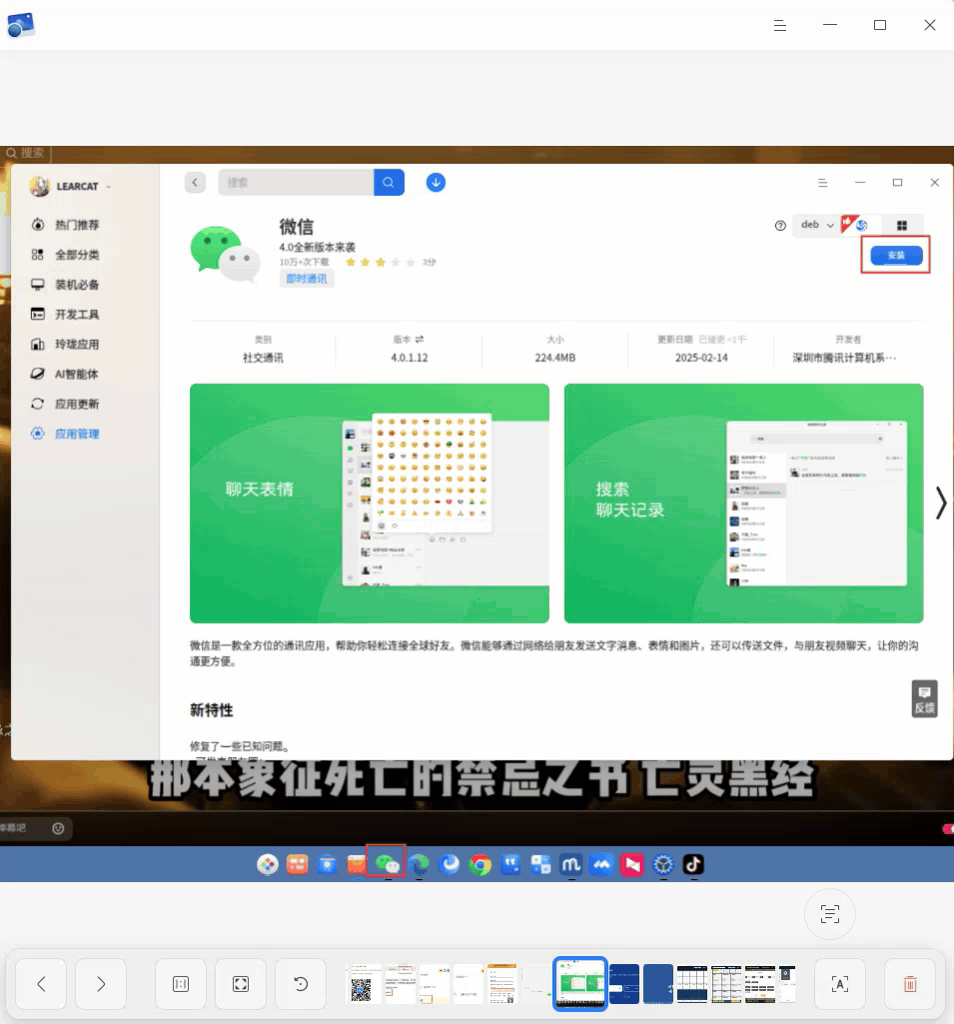Show next screenshot with the right chevron

pyautogui.click(x=940, y=503)
